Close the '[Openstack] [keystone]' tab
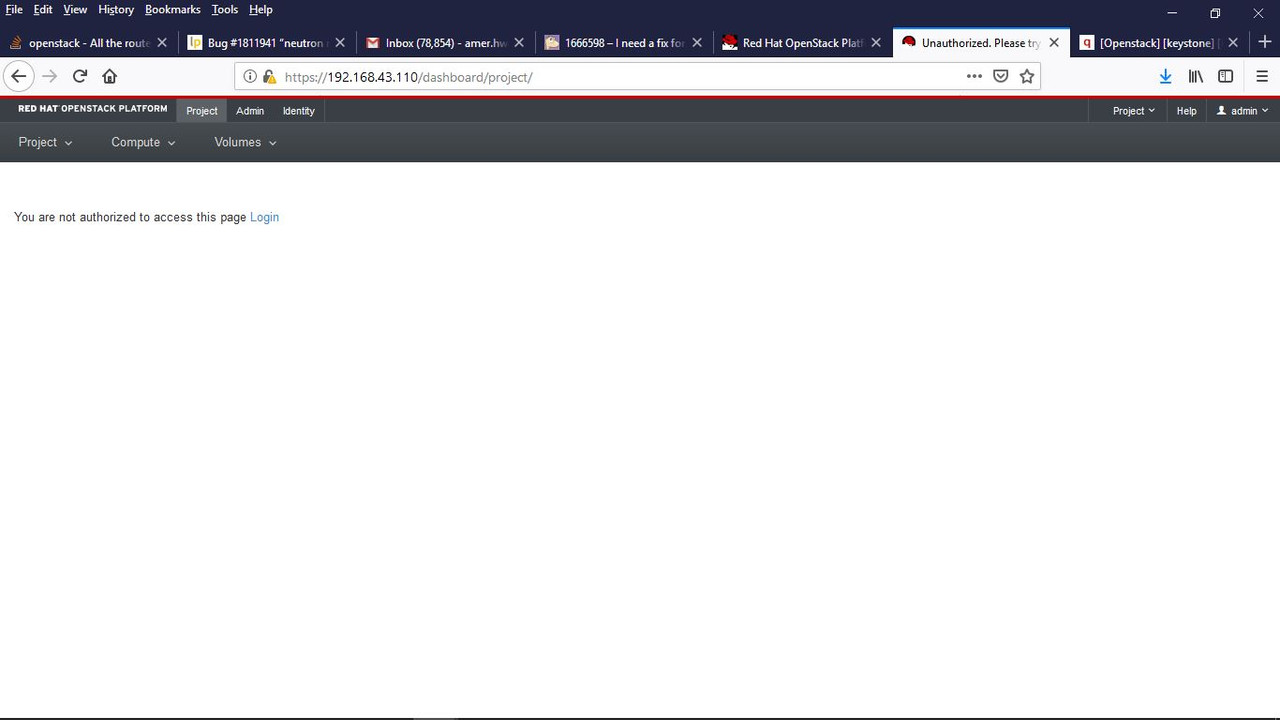Screen dimensions: 1280x720 coord(1233,43)
